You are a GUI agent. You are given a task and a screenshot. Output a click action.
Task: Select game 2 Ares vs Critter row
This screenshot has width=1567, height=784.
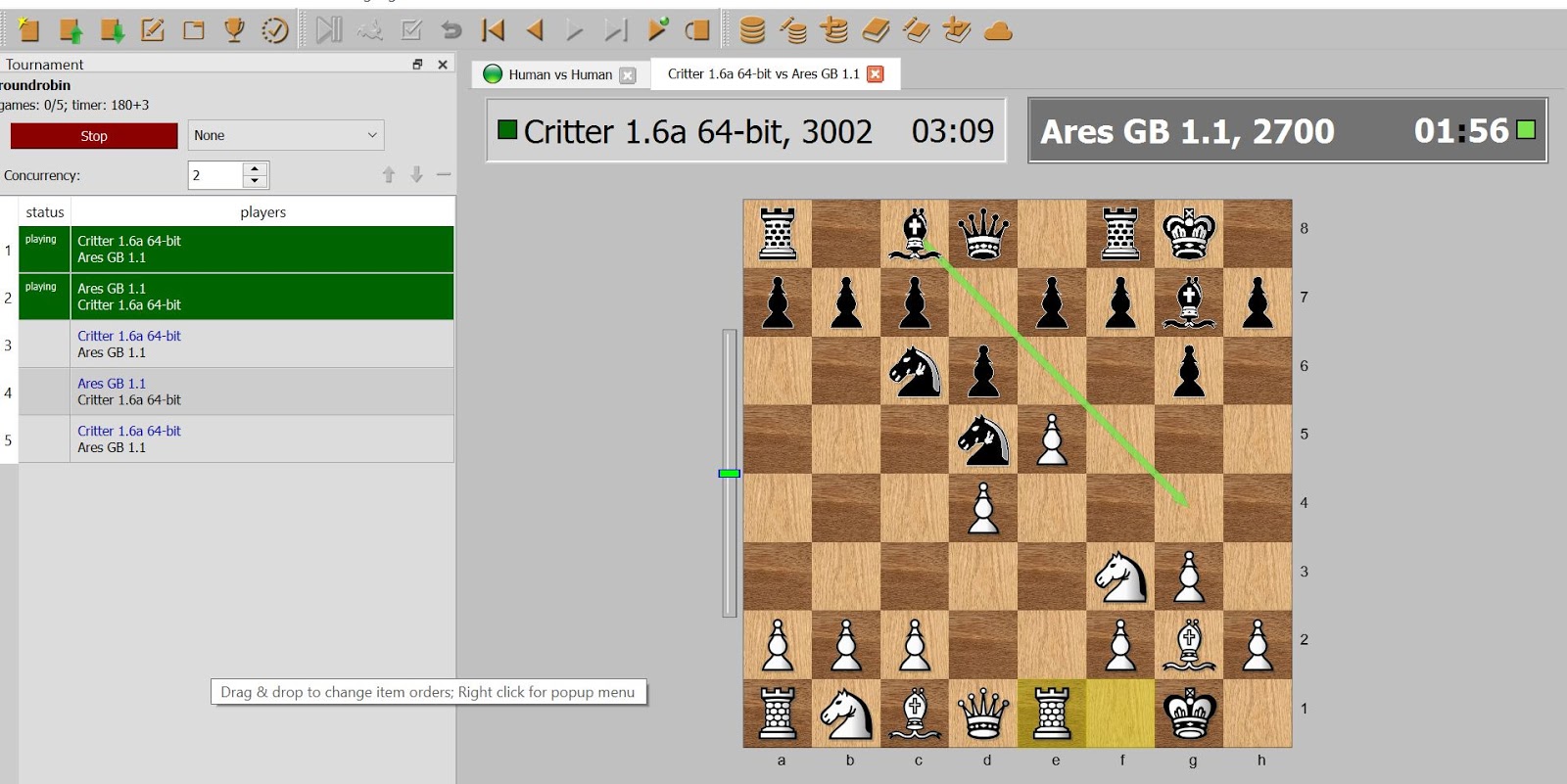point(236,297)
